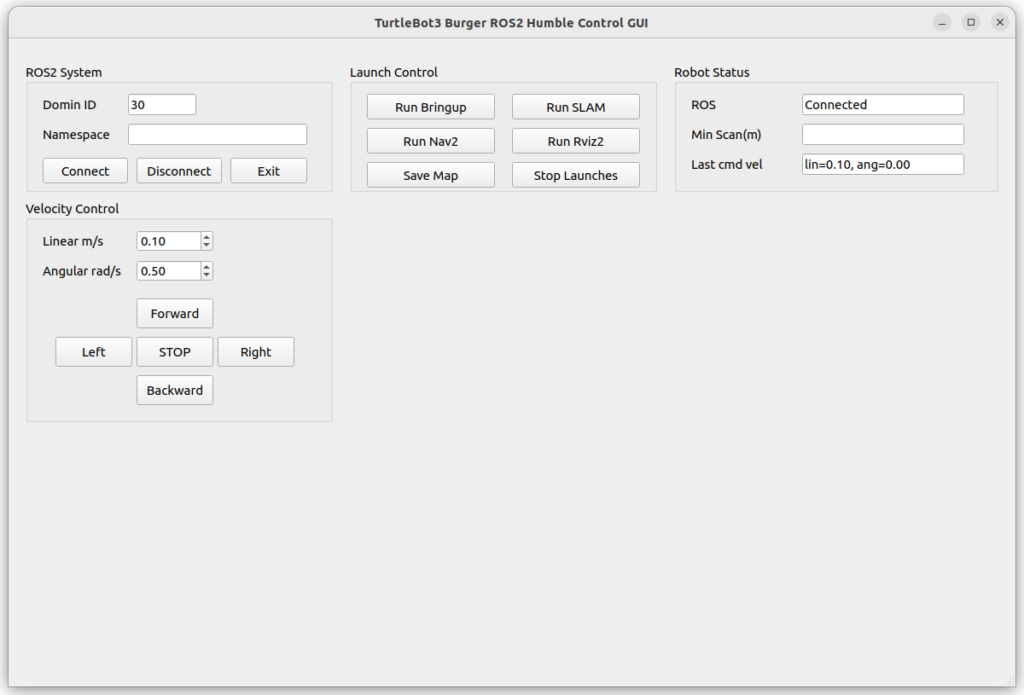Select the Last cmd vel field
The image size is (1024, 695).
click(883, 165)
